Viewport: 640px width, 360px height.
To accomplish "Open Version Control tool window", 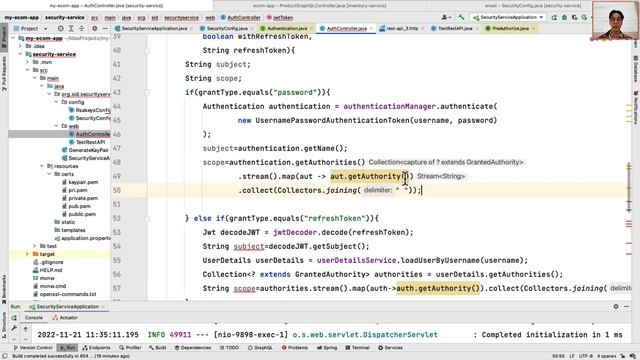I will pyautogui.click(x=33, y=348).
